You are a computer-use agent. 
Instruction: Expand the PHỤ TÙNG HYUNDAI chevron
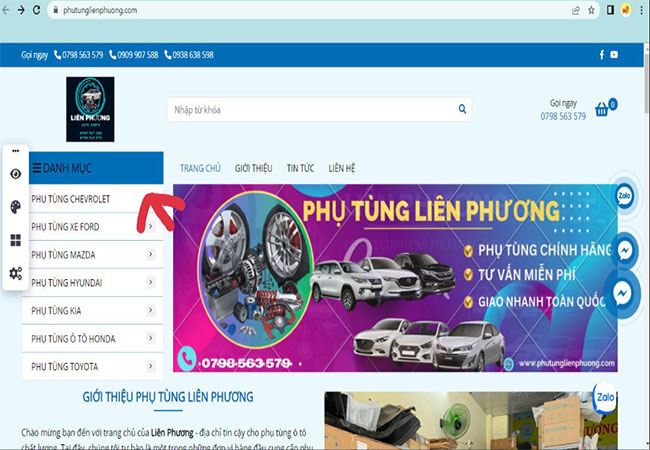(x=150, y=282)
